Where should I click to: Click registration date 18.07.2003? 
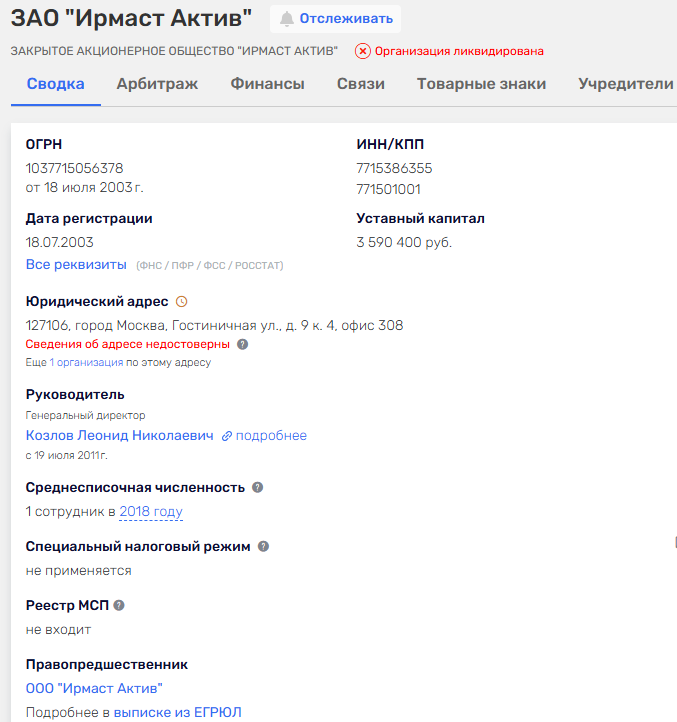pyautogui.click(x=59, y=243)
